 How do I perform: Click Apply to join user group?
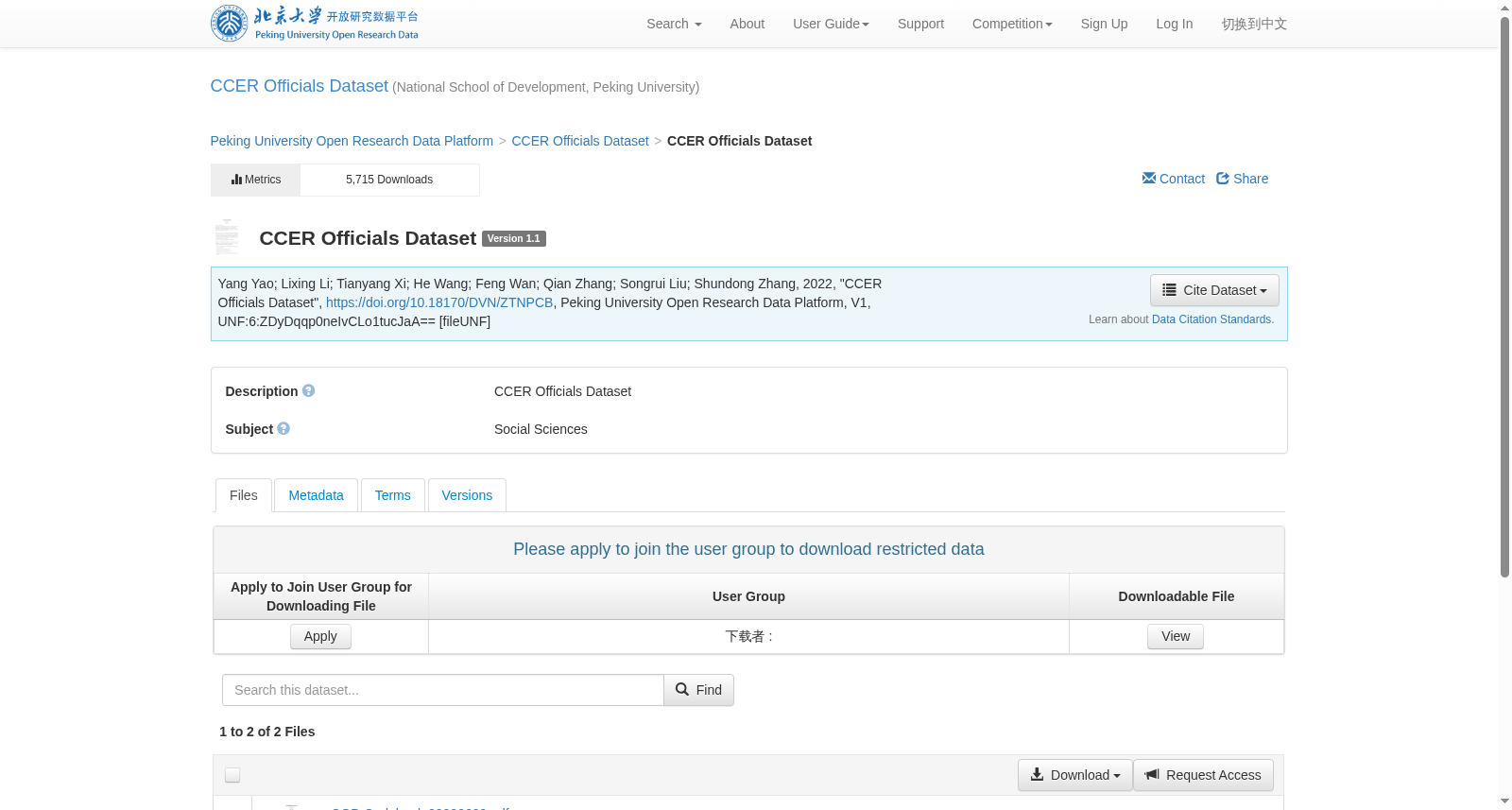point(320,636)
